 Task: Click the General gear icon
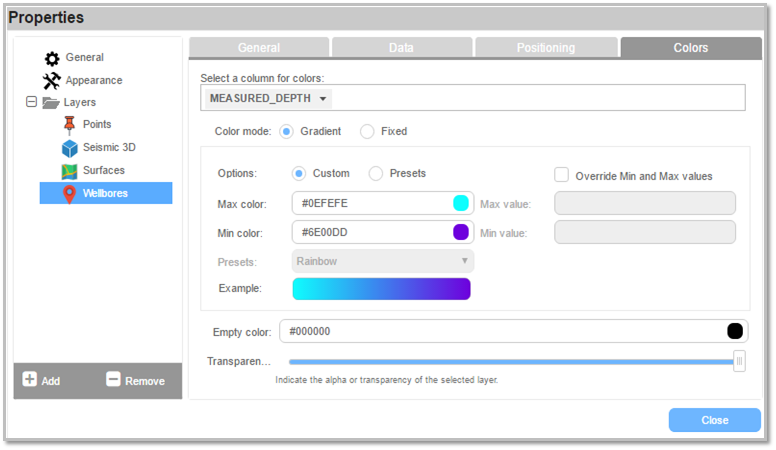pos(52,58)
